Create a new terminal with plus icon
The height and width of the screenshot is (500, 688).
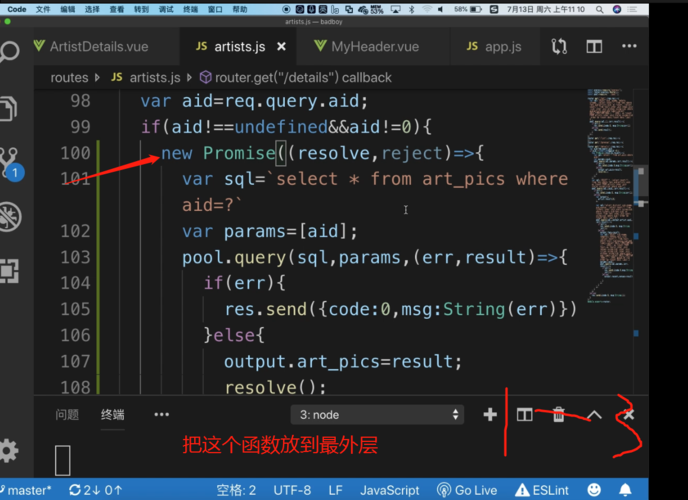click(x=490, y=414)
